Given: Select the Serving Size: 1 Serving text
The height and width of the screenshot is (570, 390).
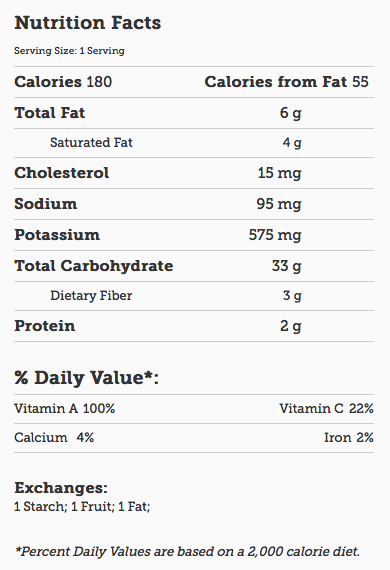Looking at the screenshot, I should coord(69,51).
